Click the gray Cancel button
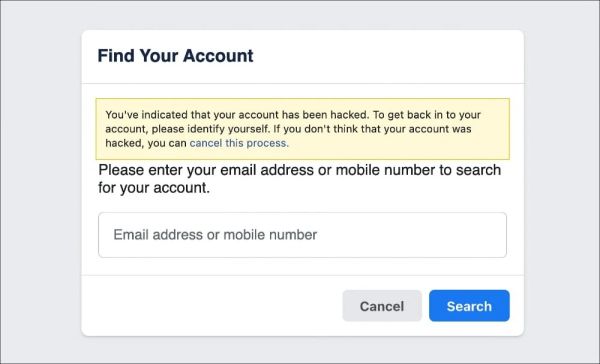The width and height of the screenshot is (600, 364). (382, 305)
